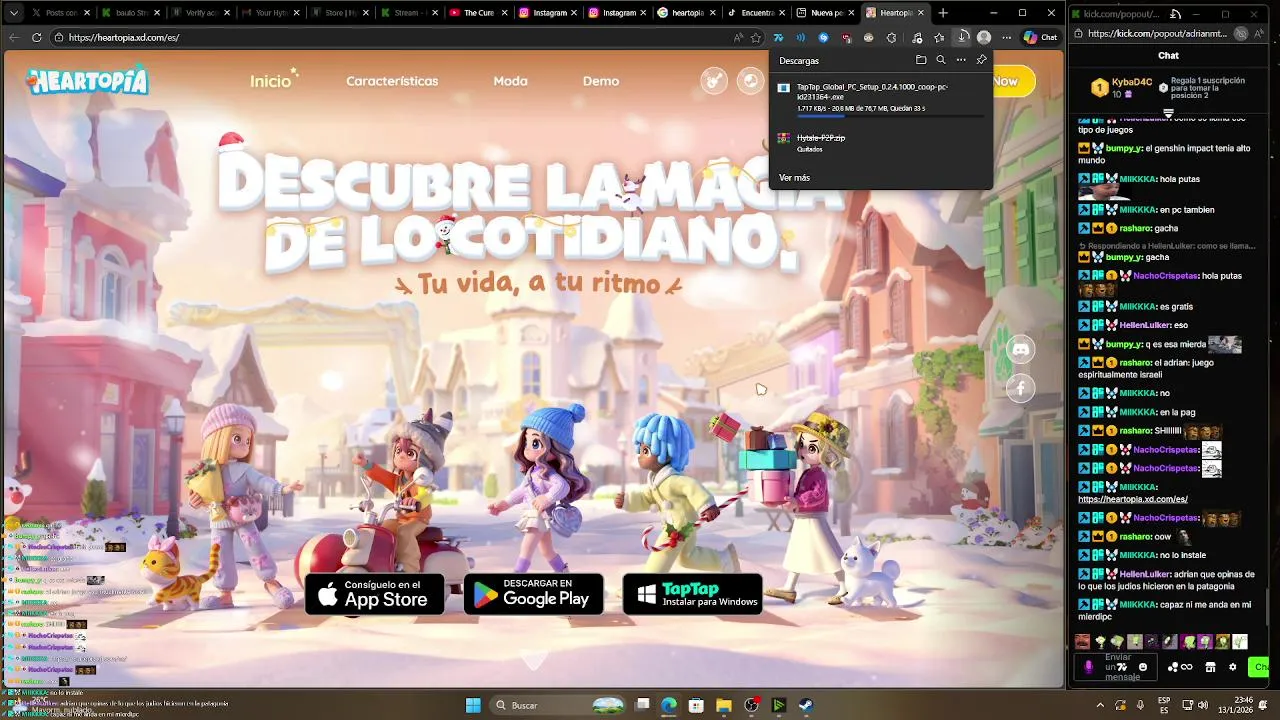Viewport: 1280px width, 720px height.
Task: Search downloads with the magnifier icon
Action: pos(941,60)
